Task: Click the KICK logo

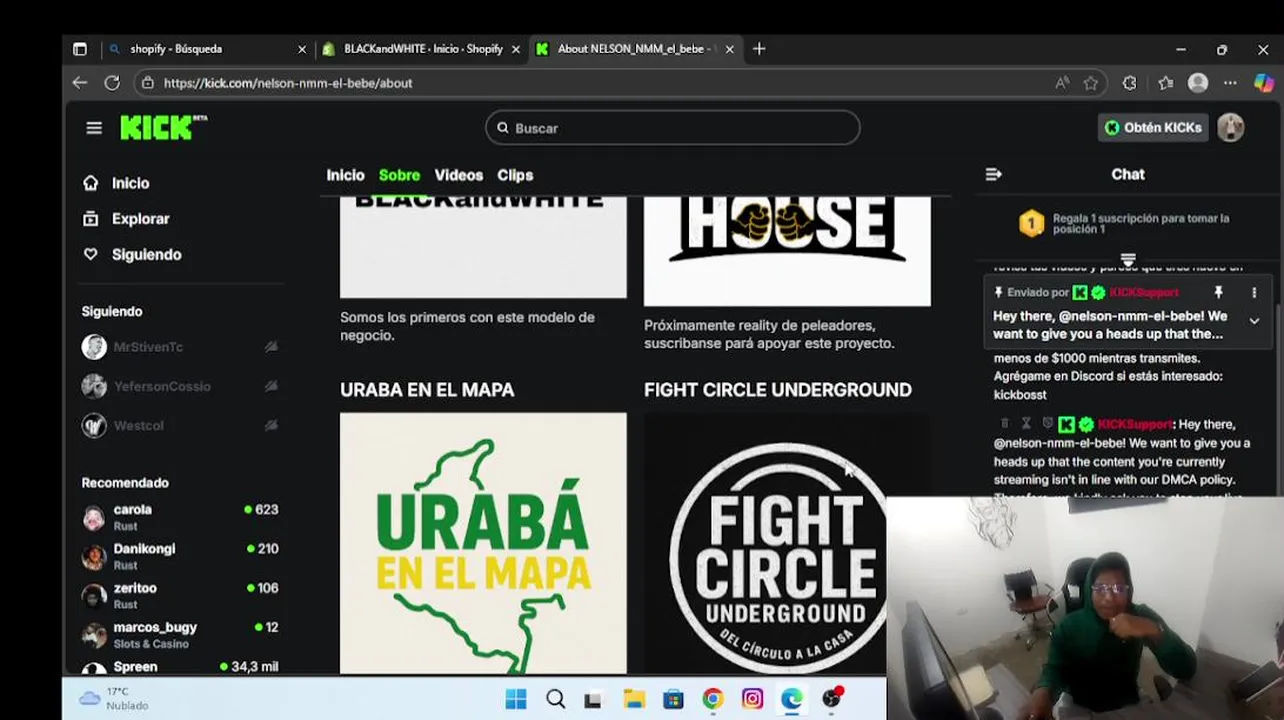Action: [x=163, y=127]
